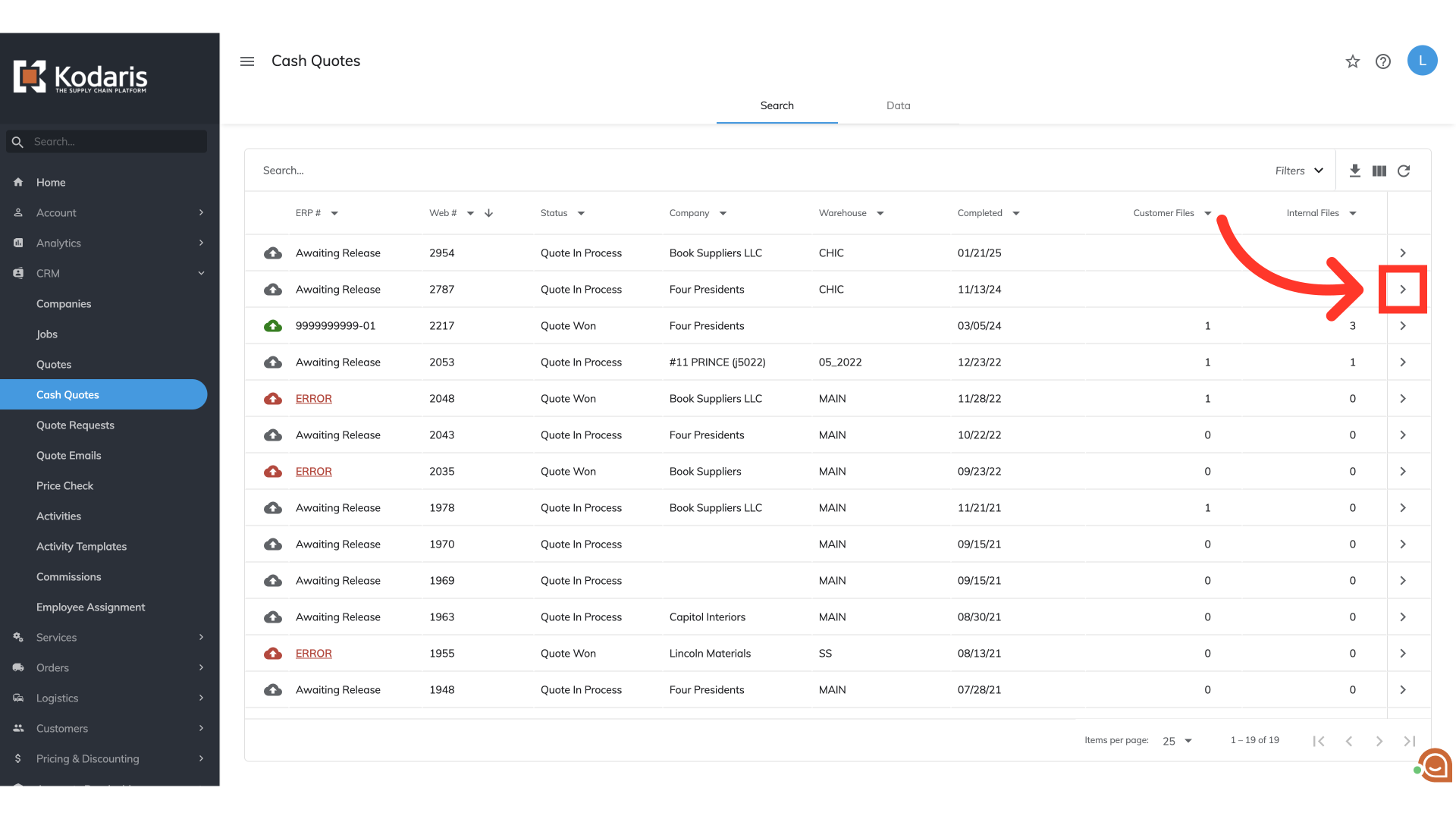The image size is (1456, 819).
Task: Open Status column filter arrow
Action: tap(581, 213)
